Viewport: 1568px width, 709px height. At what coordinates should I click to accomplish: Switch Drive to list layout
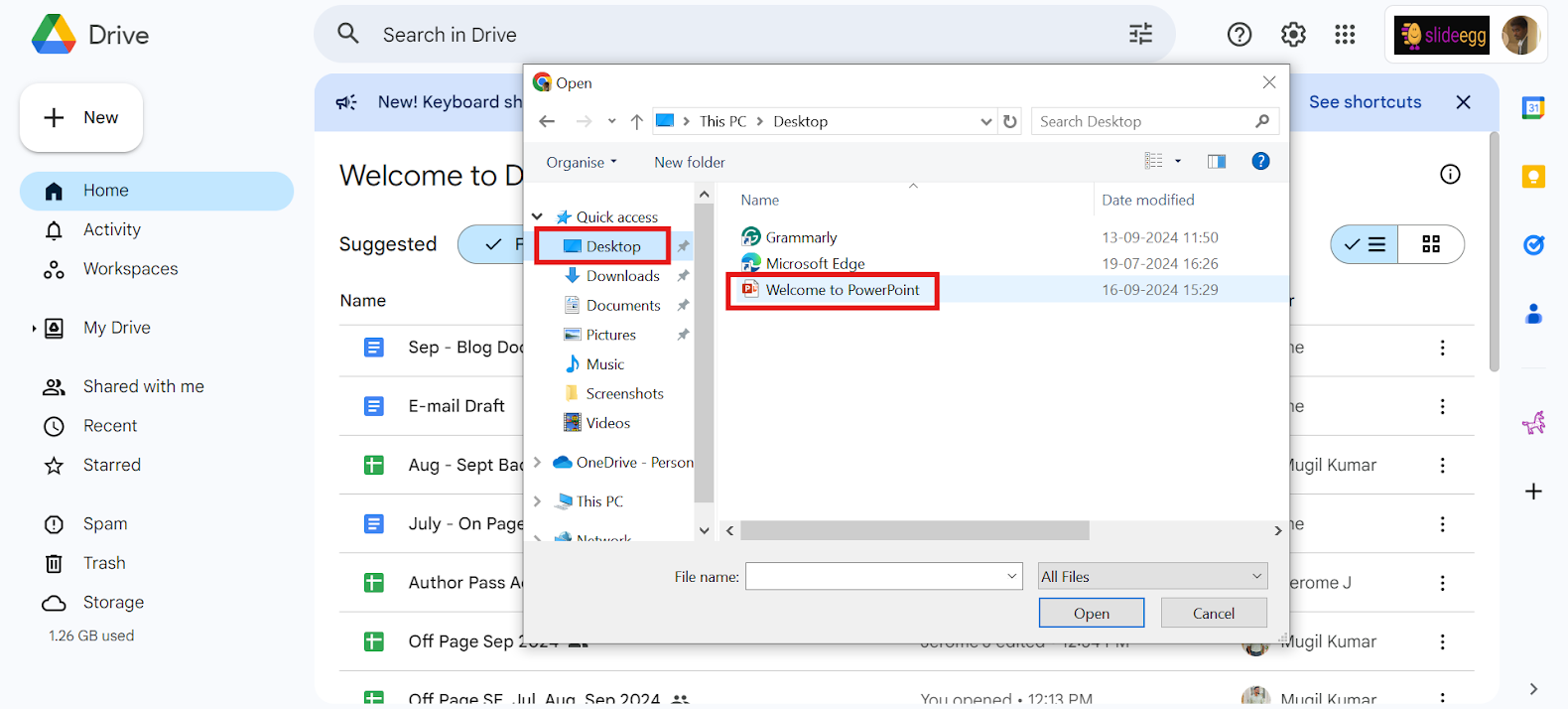[1365, 244]
